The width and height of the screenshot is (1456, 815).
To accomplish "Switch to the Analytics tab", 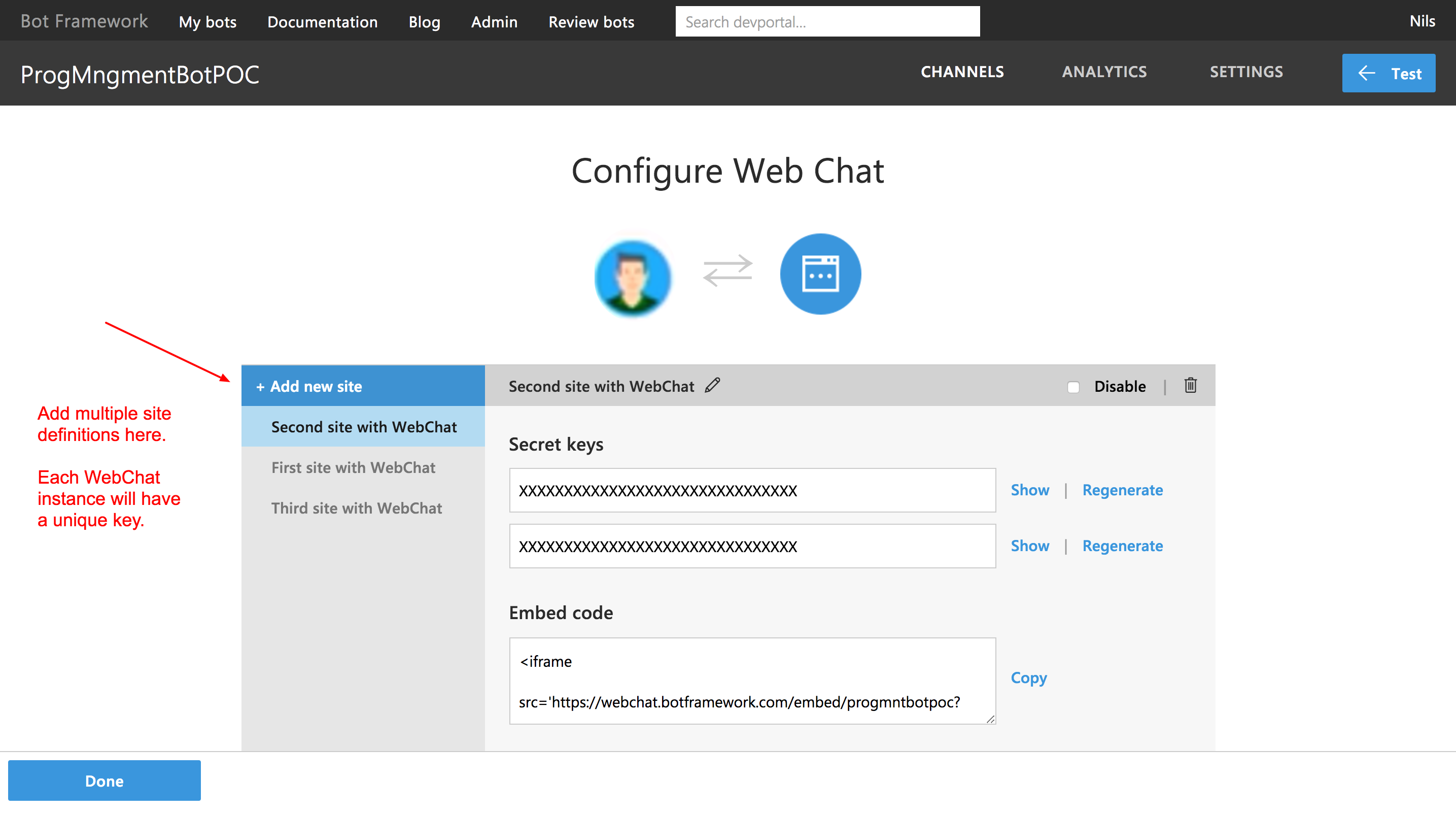I will pos(1104,72).
